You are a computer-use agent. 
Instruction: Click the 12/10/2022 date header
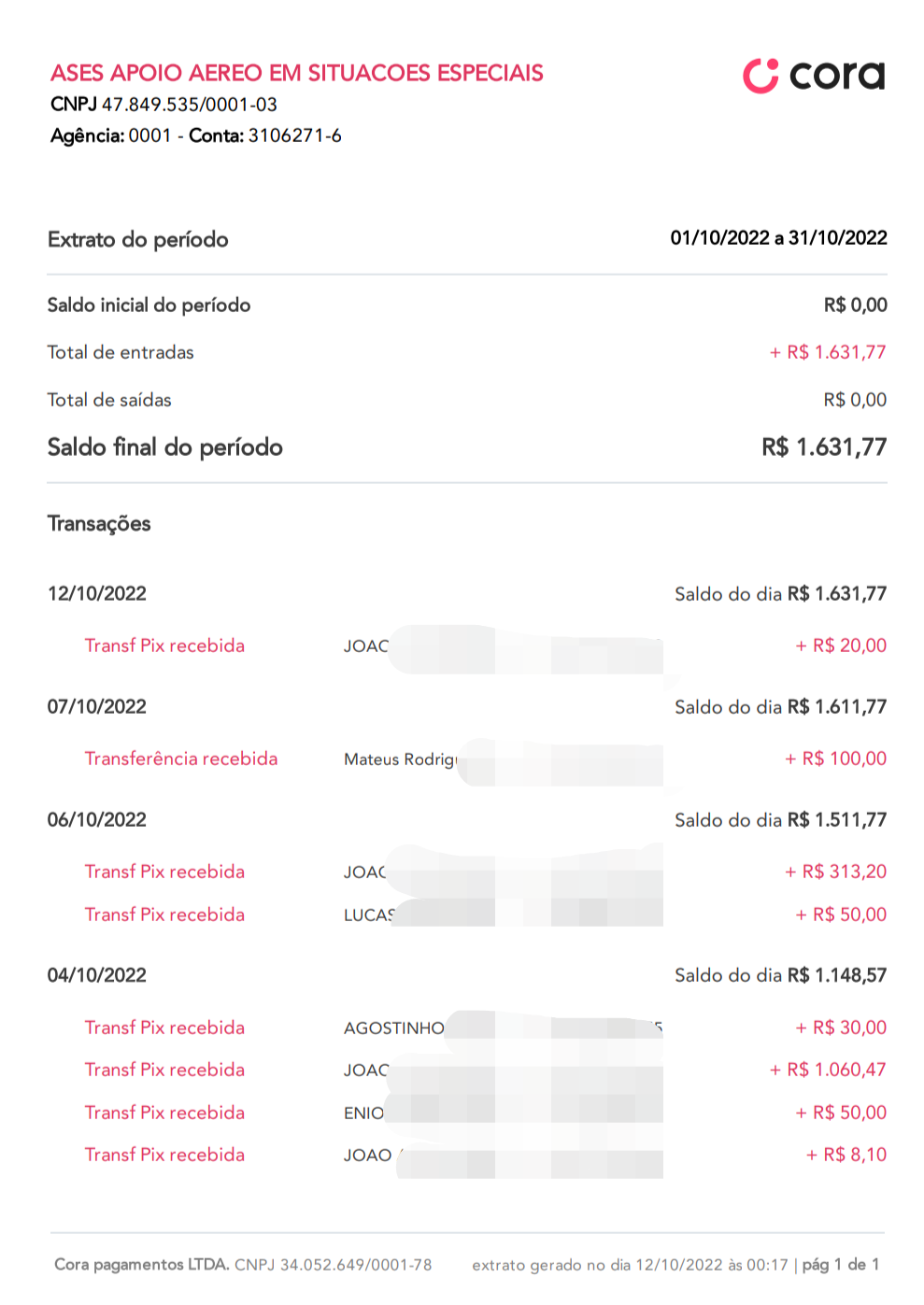tap(97, 594)
